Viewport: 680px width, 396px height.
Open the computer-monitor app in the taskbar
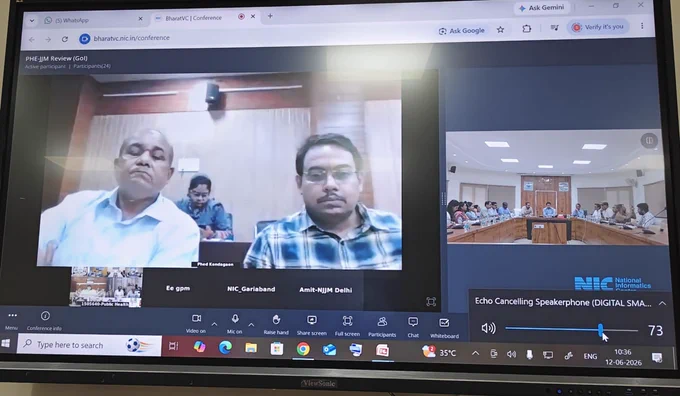[356, 350]
